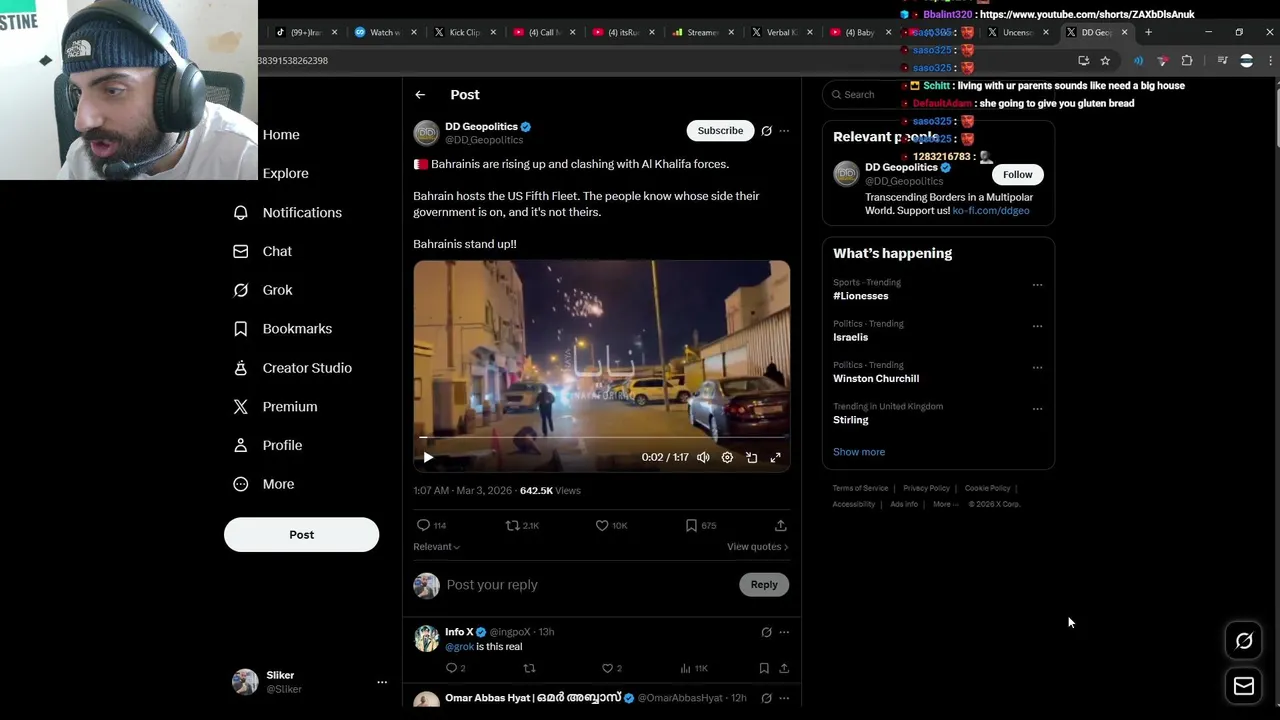The height and width of the screenshot is (720, 1280).
Task: Open Premium page
Action: (x=275, y=407)
